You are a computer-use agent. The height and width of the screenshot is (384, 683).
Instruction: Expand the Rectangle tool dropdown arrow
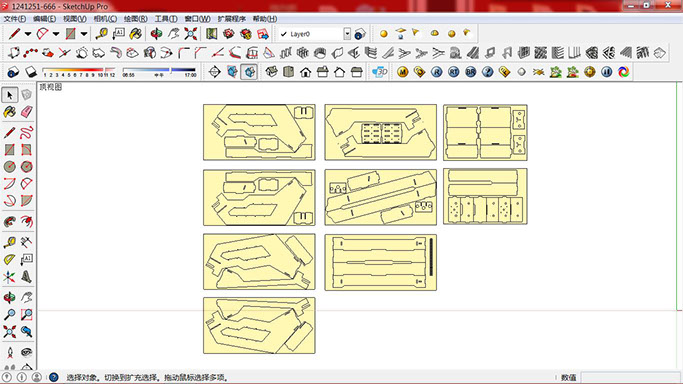point(84,34)
